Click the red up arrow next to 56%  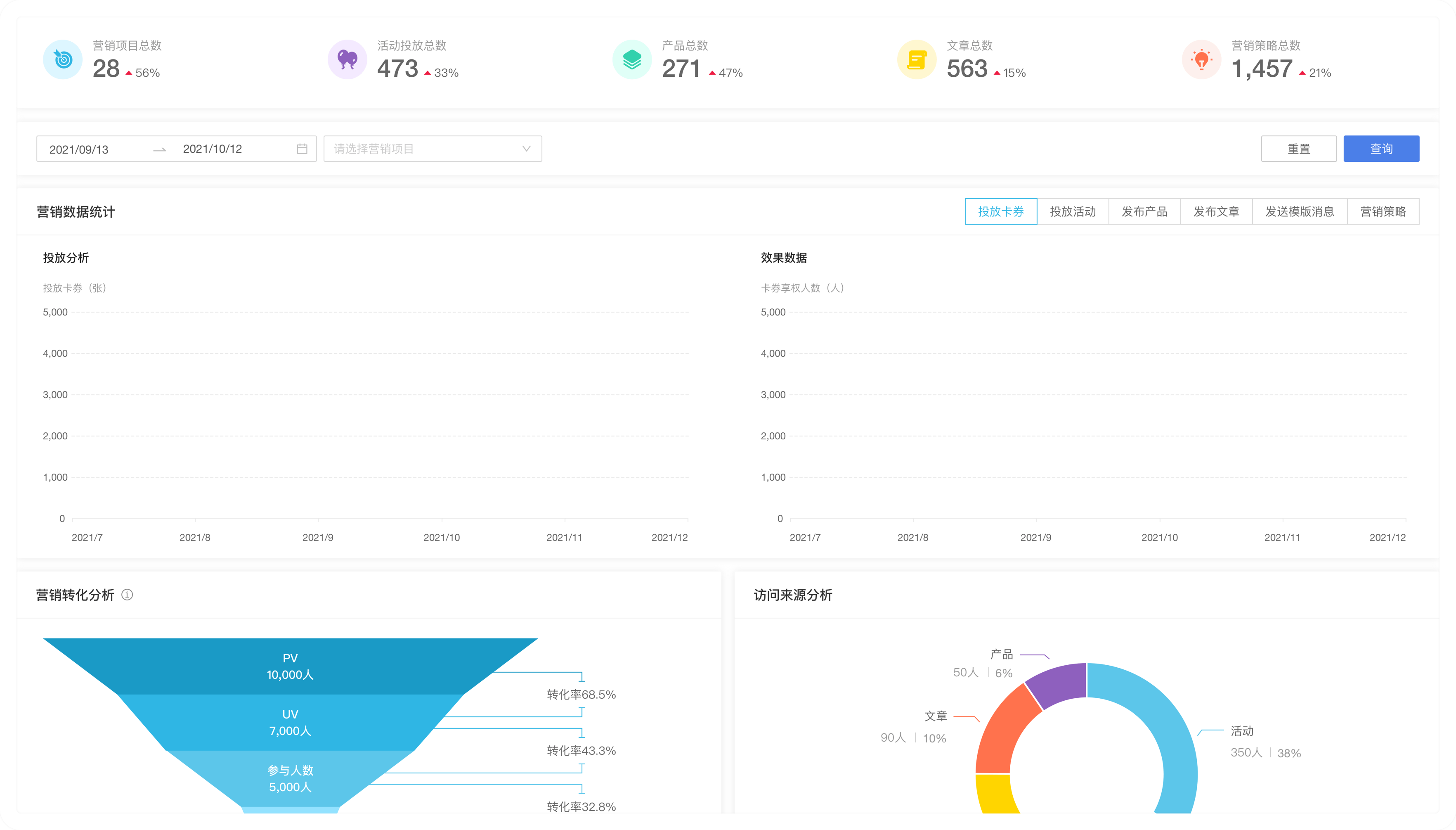pyautogui.click(x=129, y=73)
